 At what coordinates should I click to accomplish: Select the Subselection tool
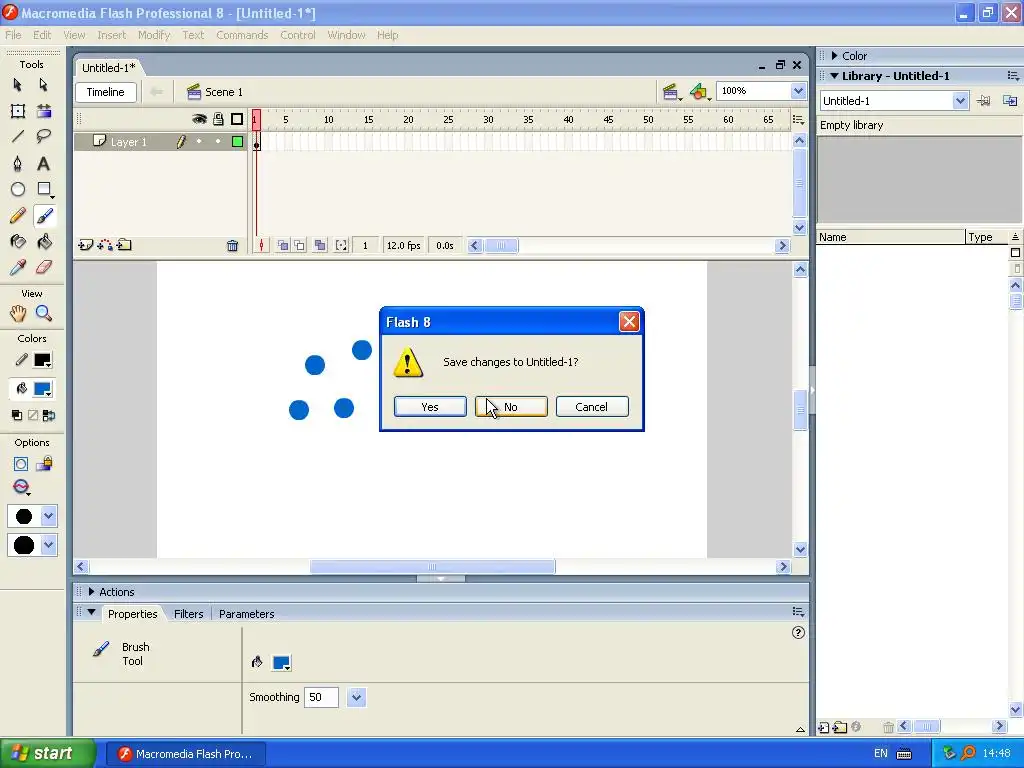[43, 85]
